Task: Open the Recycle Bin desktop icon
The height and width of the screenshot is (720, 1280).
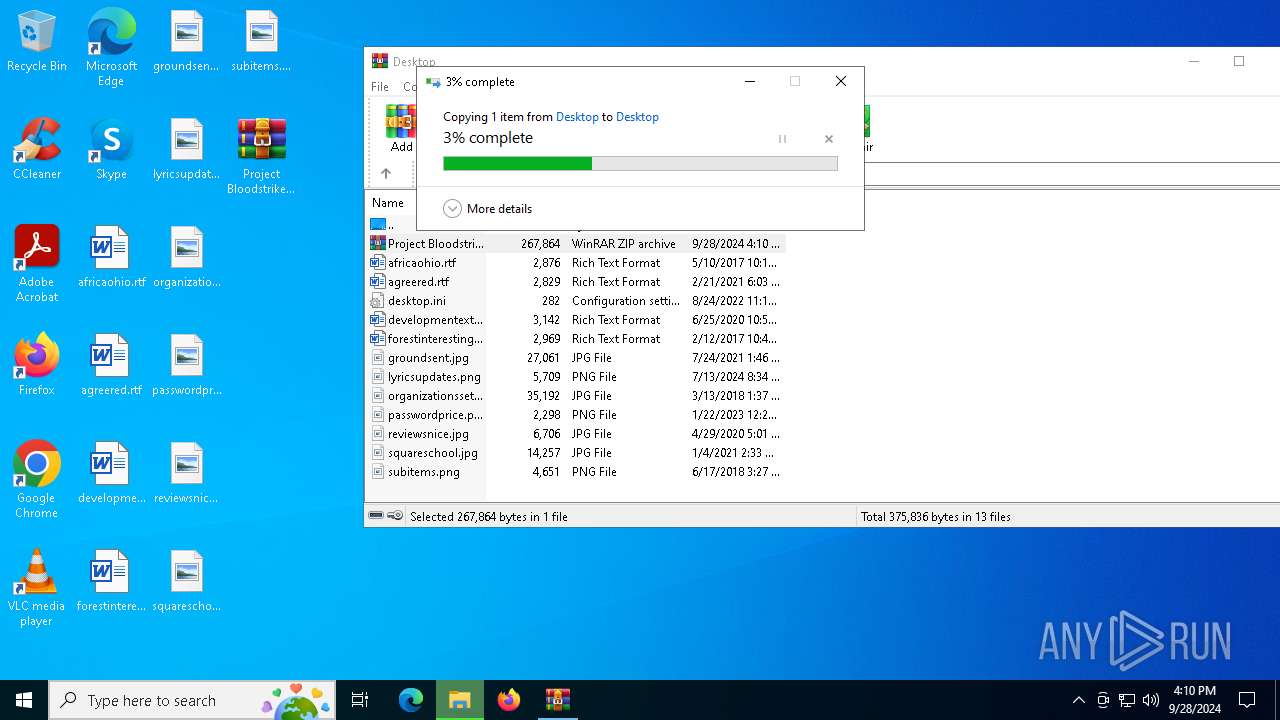Action: [x=37, y=42]
